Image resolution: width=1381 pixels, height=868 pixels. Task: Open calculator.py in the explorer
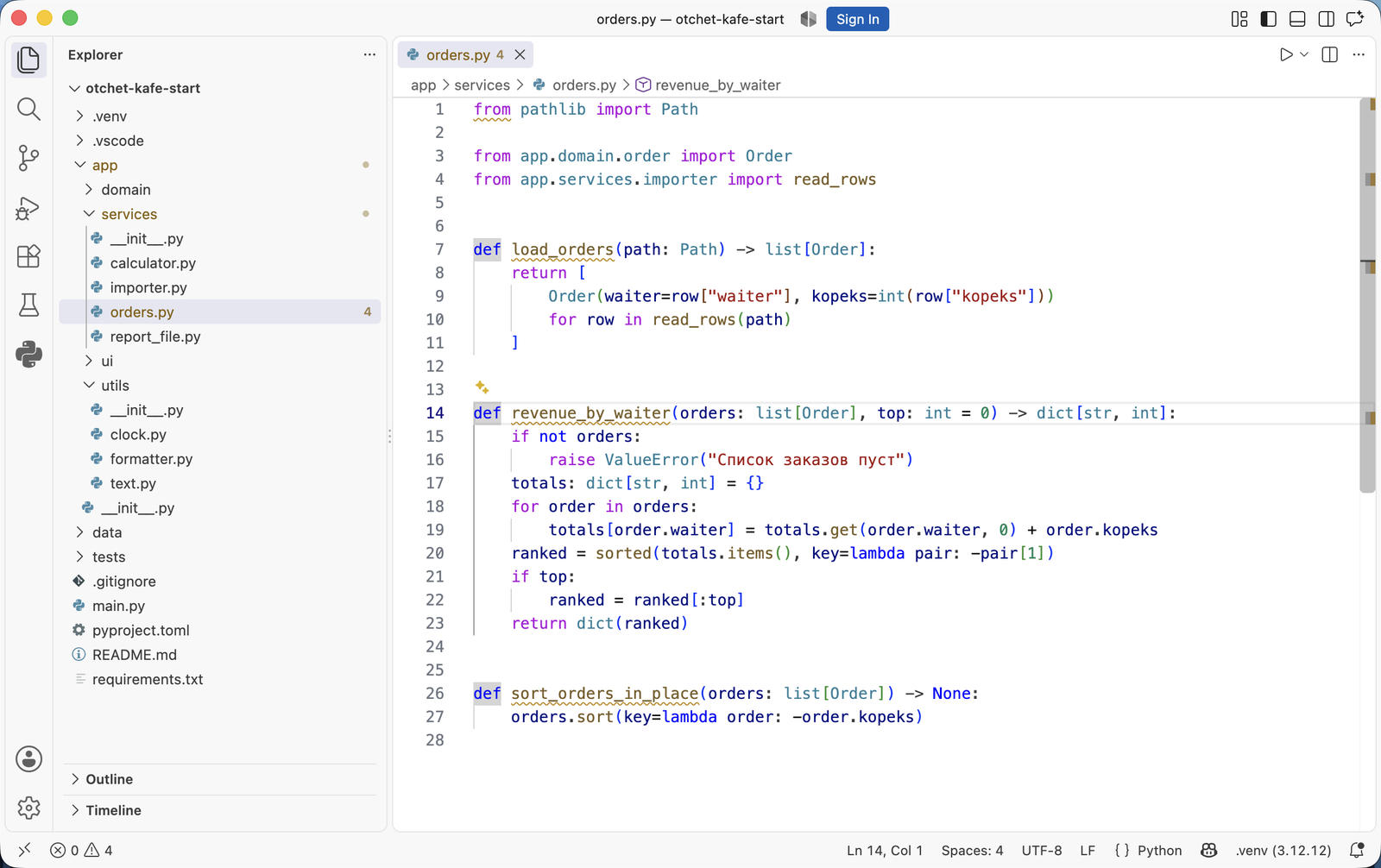coord(153,263)
